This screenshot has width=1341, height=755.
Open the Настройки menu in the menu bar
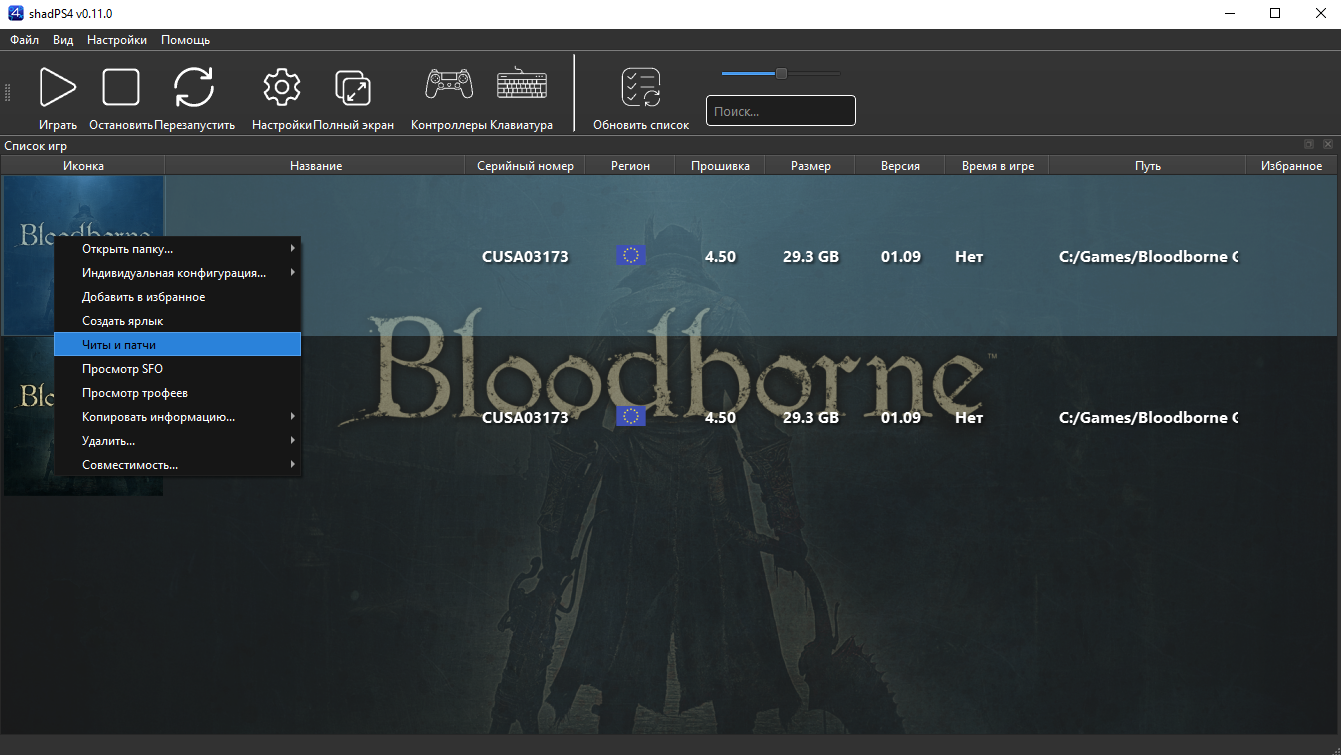[x=117, y=40]
